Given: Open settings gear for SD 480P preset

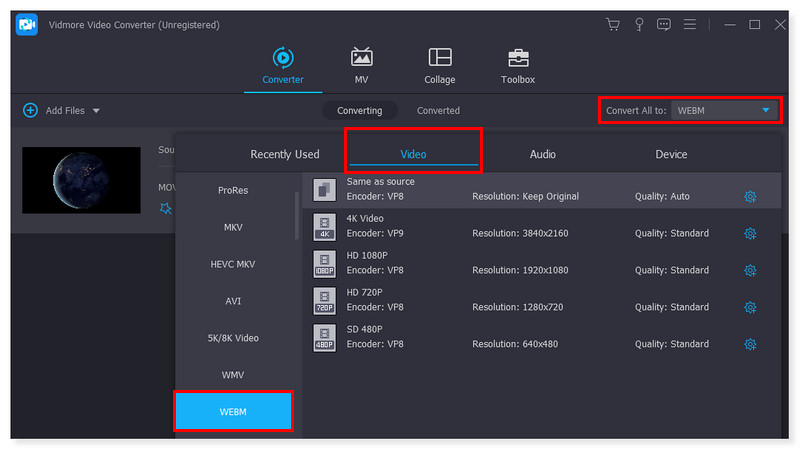Looking at the screenshot, I should tap(750, 345).
